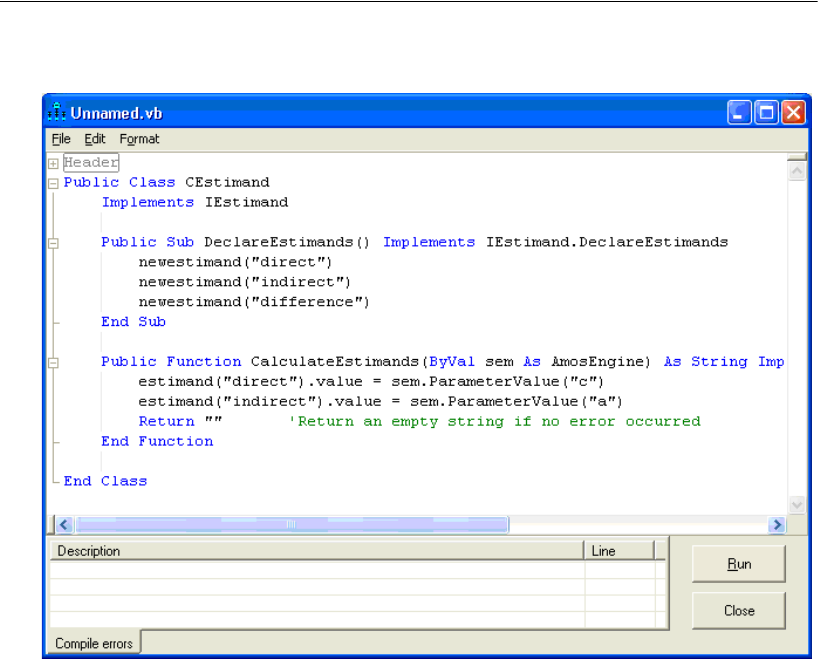This screenshot has height=659, width=818.
Task: Click the Line column header
Action: 619,551
